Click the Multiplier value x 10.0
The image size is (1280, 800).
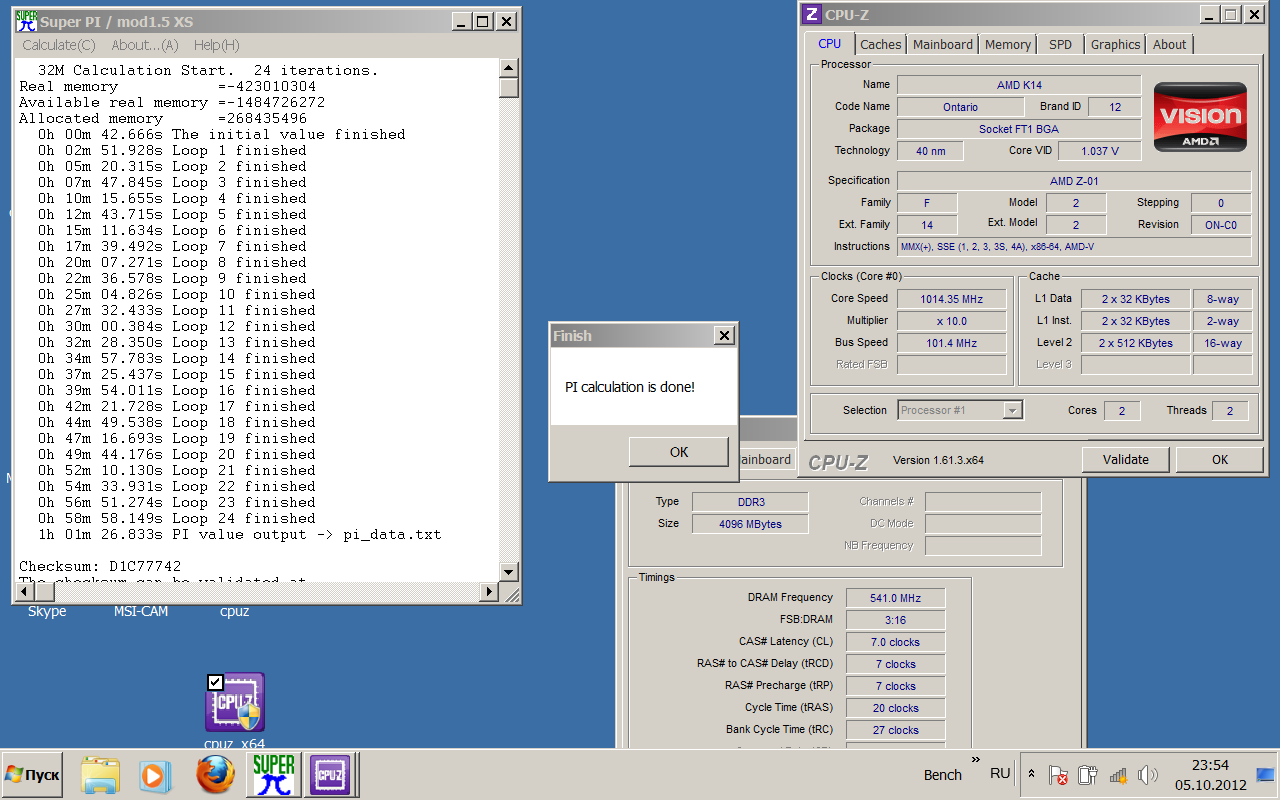tap(954, 321)
